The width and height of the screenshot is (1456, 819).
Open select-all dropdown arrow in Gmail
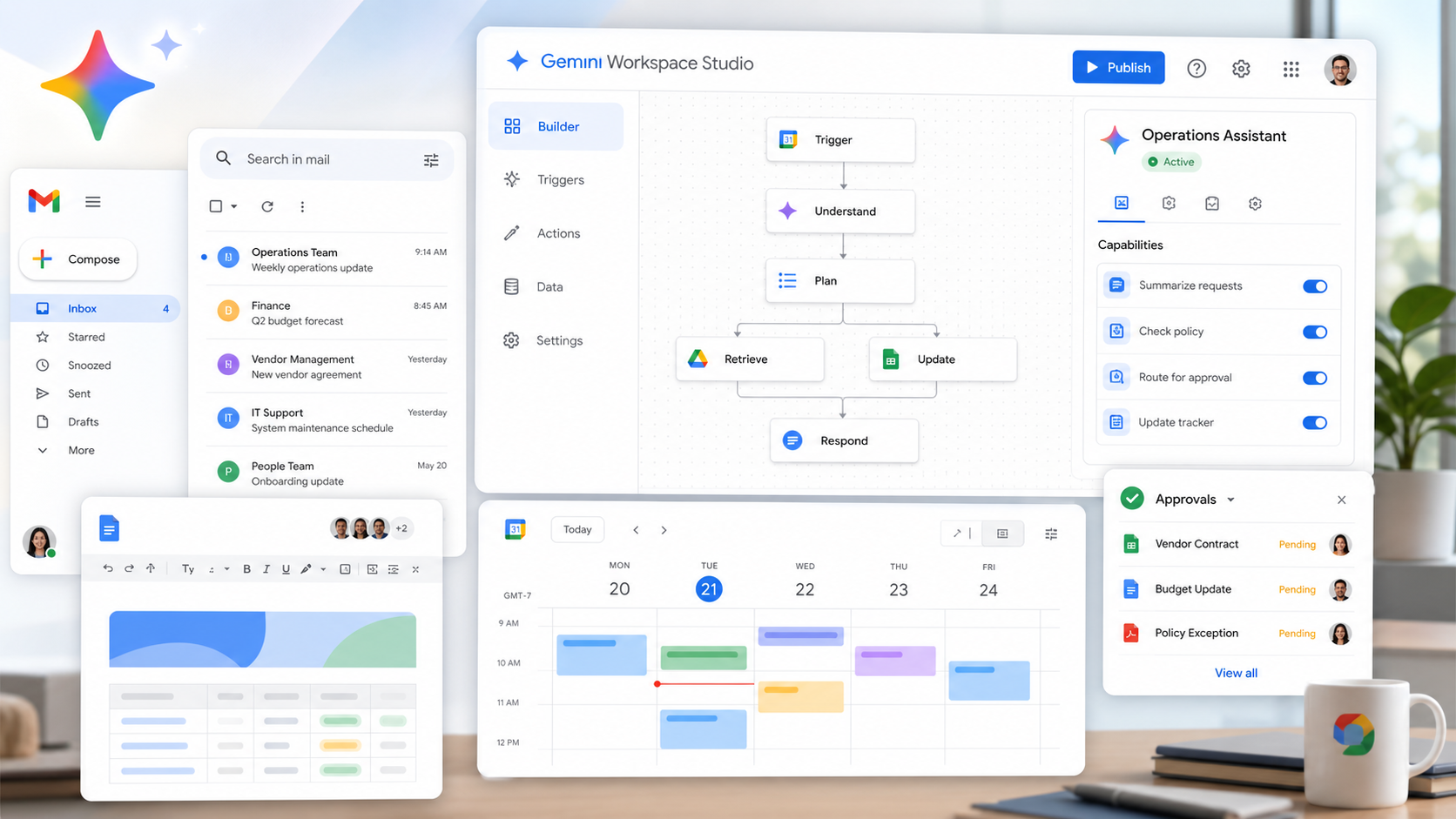(x=233, y=207)
